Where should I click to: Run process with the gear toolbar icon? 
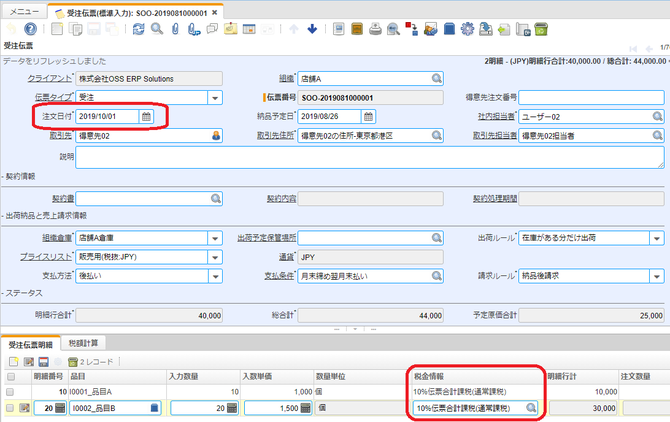point(467,29)
